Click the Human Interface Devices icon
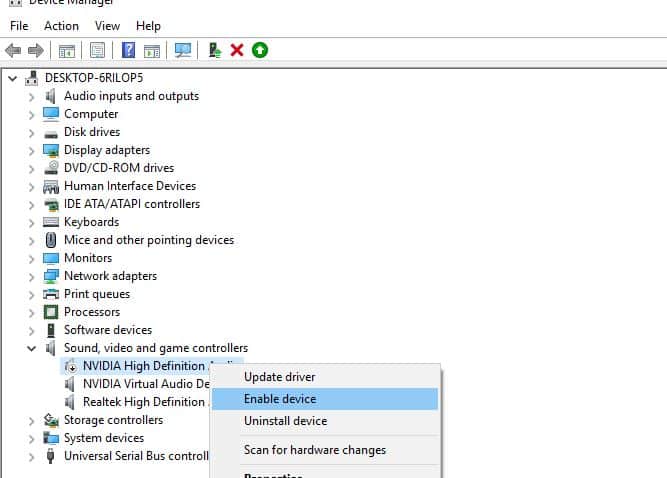This screenshot has width=667, height=478. point(51,186)
